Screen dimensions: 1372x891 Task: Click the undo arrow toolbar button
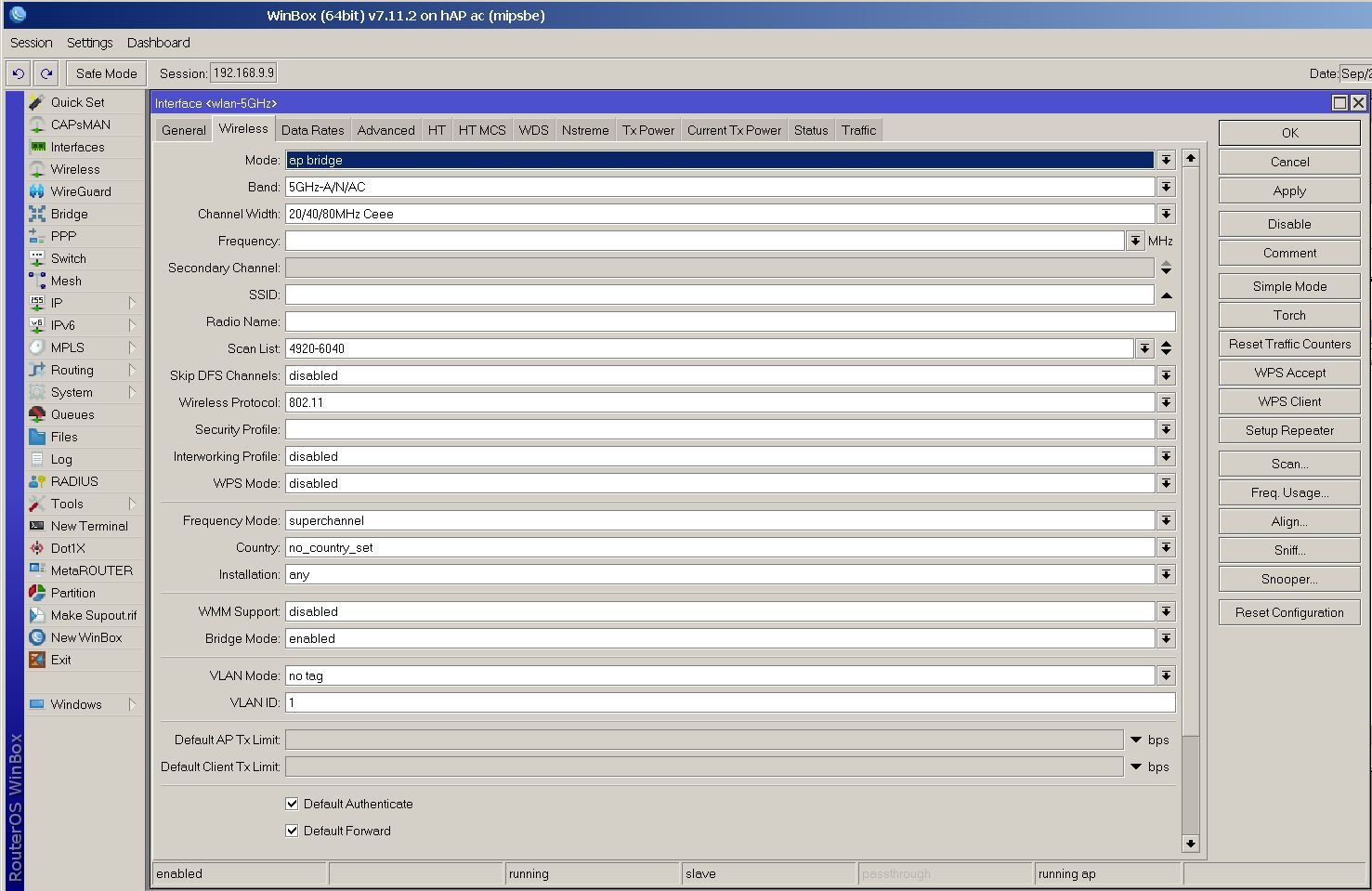[x=19, y=73]
